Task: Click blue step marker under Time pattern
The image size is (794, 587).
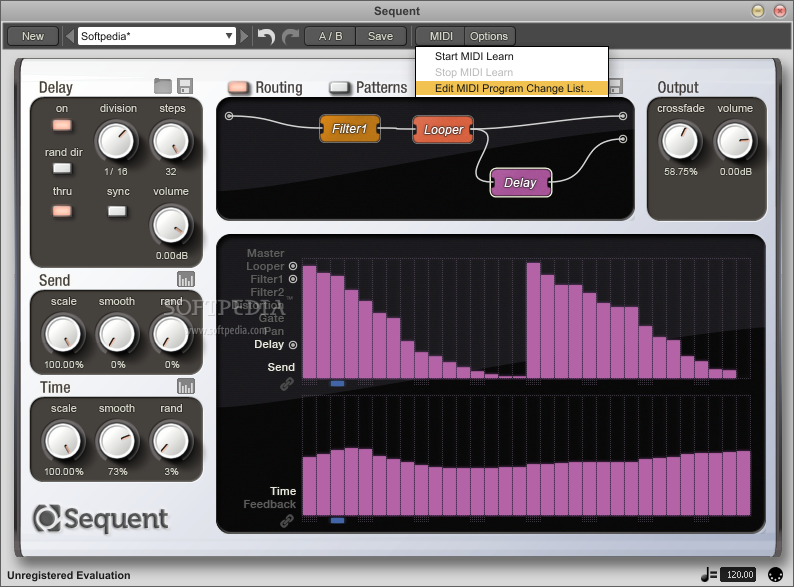Action: [x=337, y=520]
